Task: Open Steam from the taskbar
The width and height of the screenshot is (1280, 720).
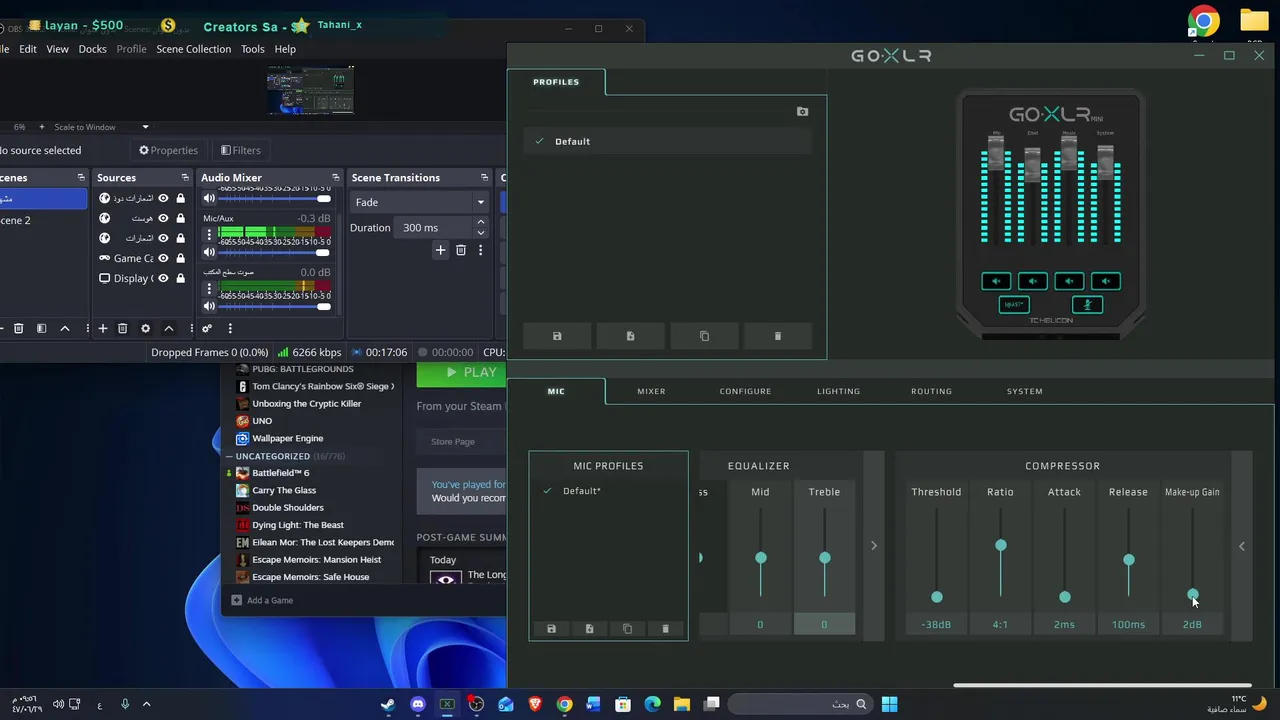Action: pos(388,704)
